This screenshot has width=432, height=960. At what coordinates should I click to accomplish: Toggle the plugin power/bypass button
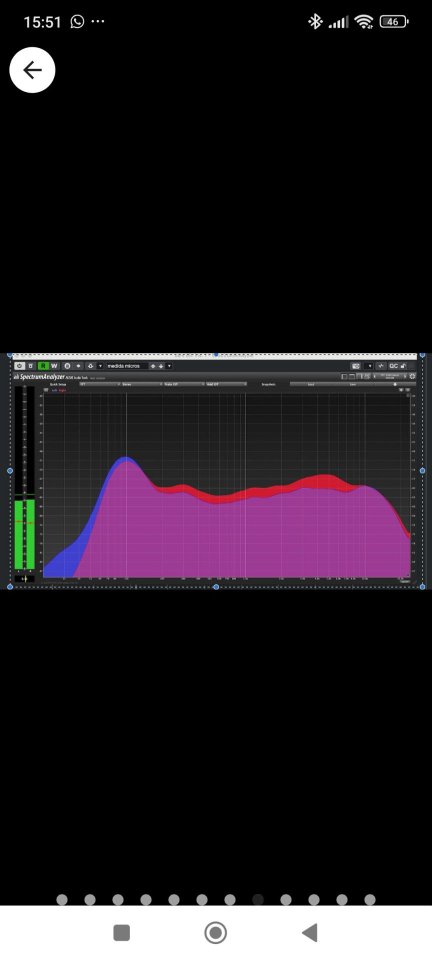(20, 366)
